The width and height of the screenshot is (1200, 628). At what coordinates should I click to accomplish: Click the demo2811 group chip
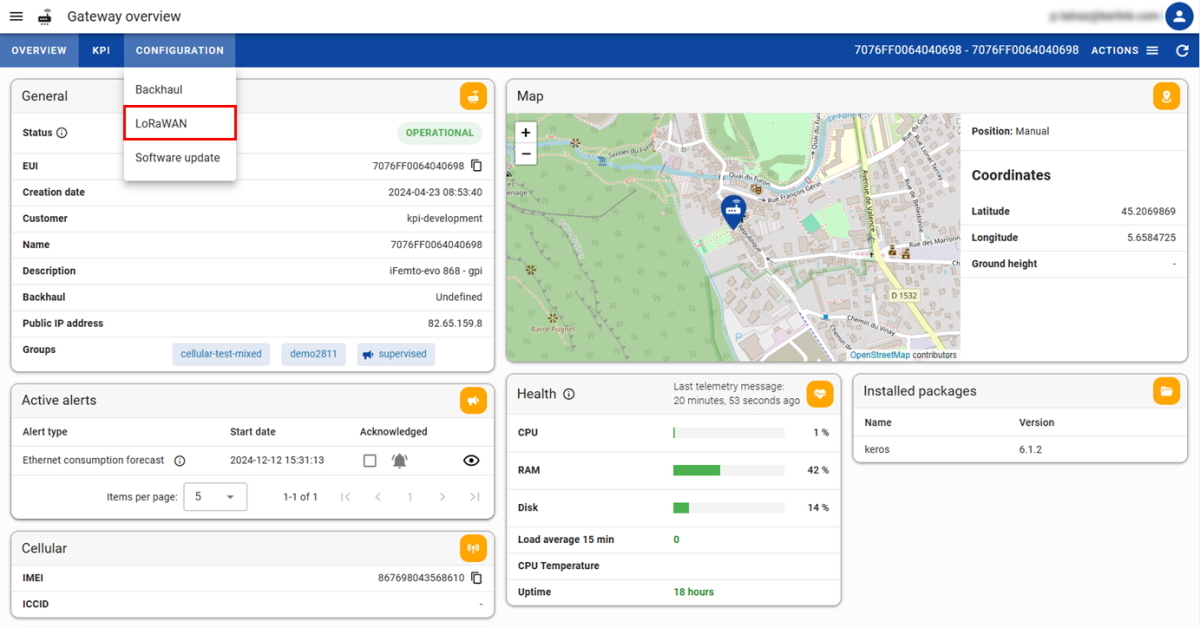(314, 354)
